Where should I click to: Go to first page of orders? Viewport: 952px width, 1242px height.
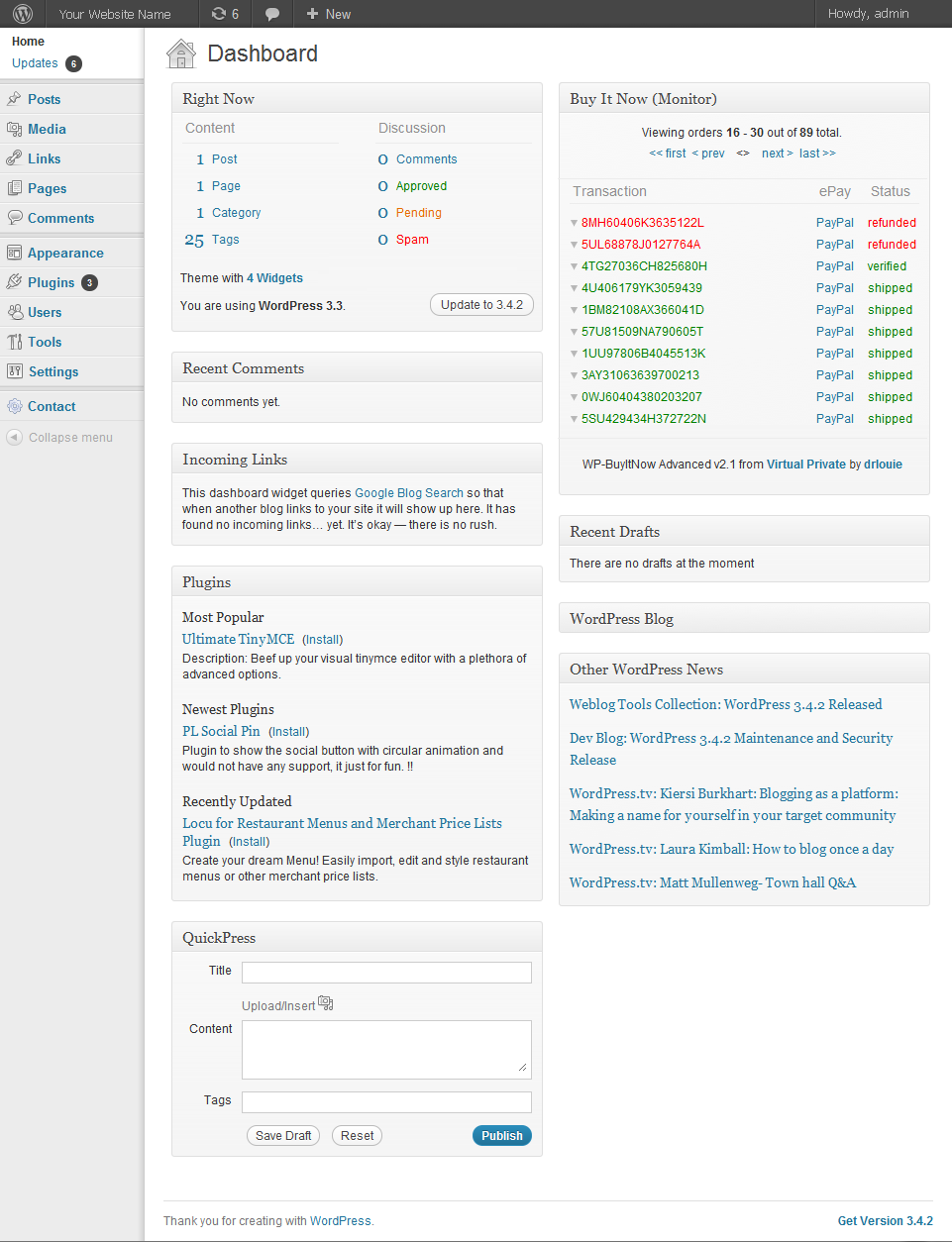(668, 154)
